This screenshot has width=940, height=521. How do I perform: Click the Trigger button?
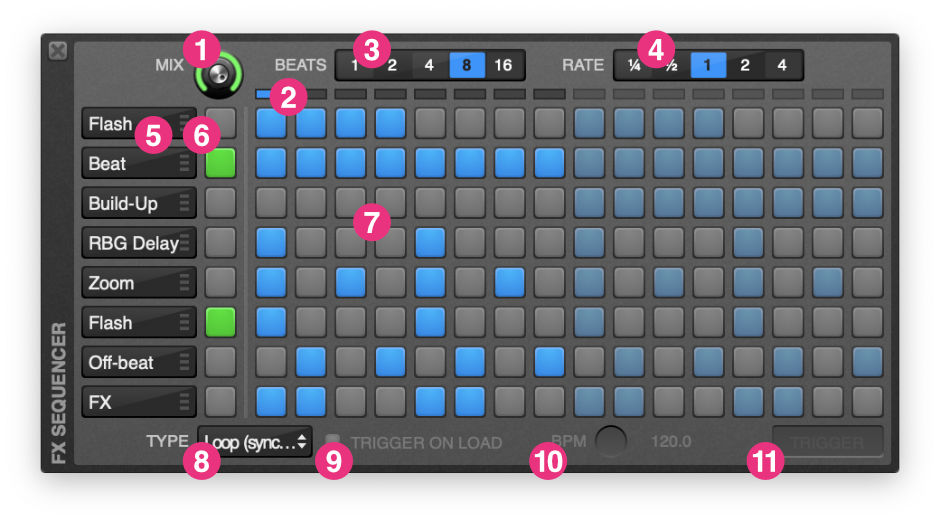click(827, 442)
